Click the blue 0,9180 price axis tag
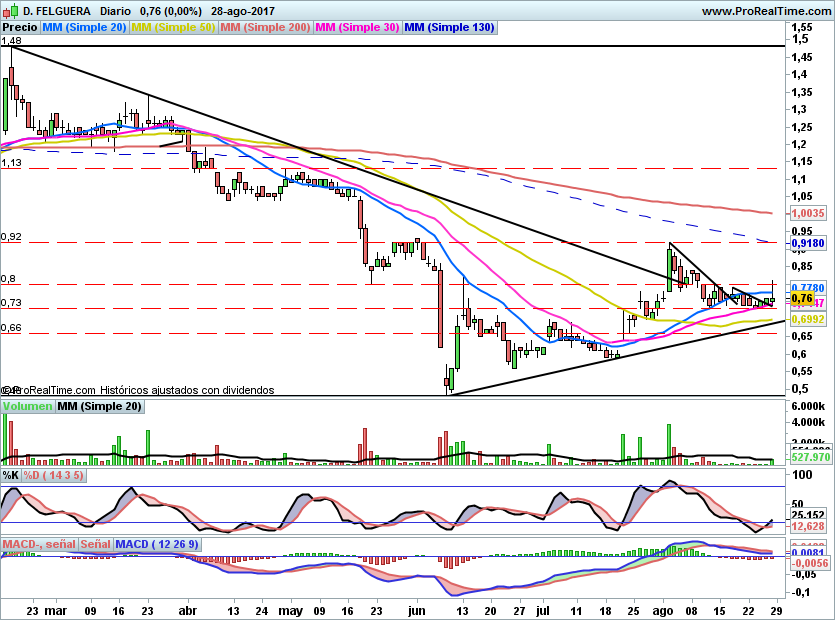 click(x=806, y=242)
